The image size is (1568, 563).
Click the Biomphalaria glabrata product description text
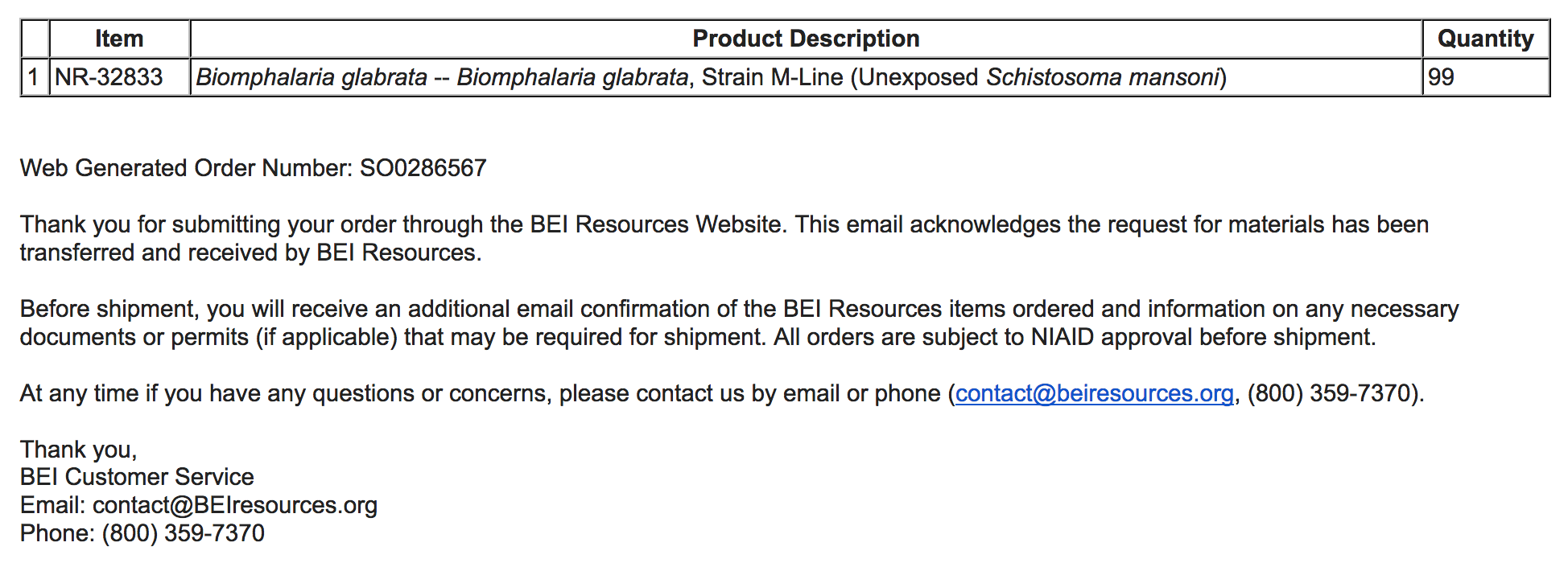[x=711, y=77]
